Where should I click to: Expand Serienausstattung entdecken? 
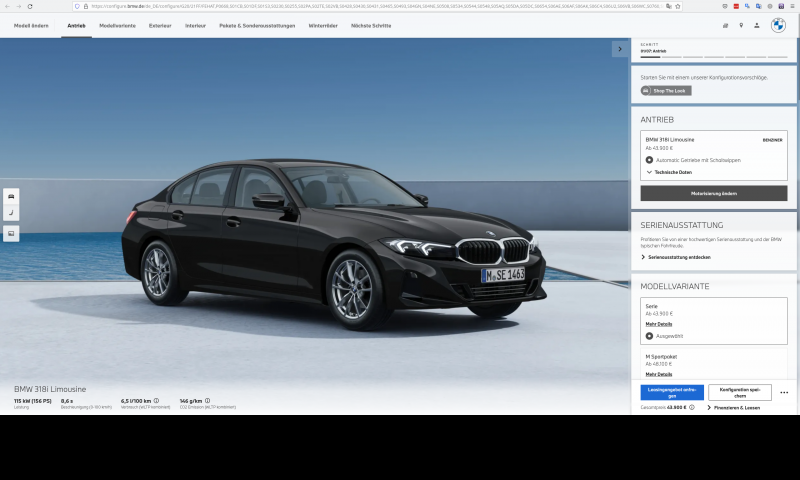coord(676,257)
